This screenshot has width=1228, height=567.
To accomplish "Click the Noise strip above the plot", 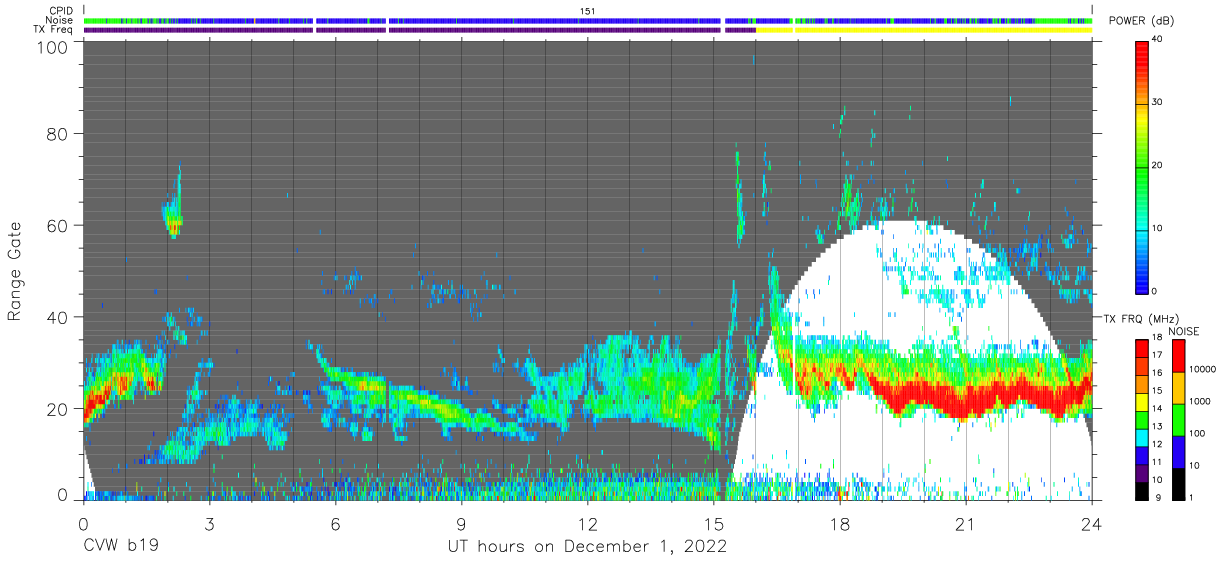I will [x=588, y=20].
